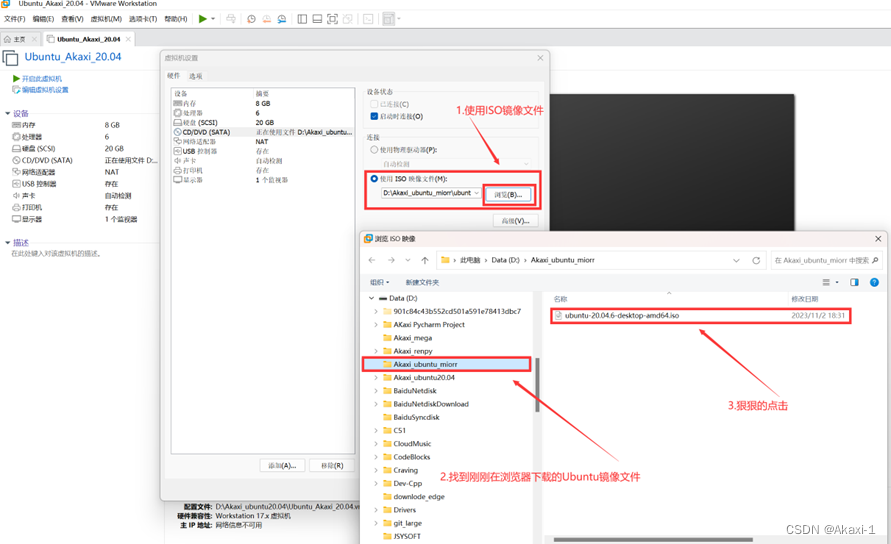Expand the AKaxi Pycharm Project folder node

[376, 325]
